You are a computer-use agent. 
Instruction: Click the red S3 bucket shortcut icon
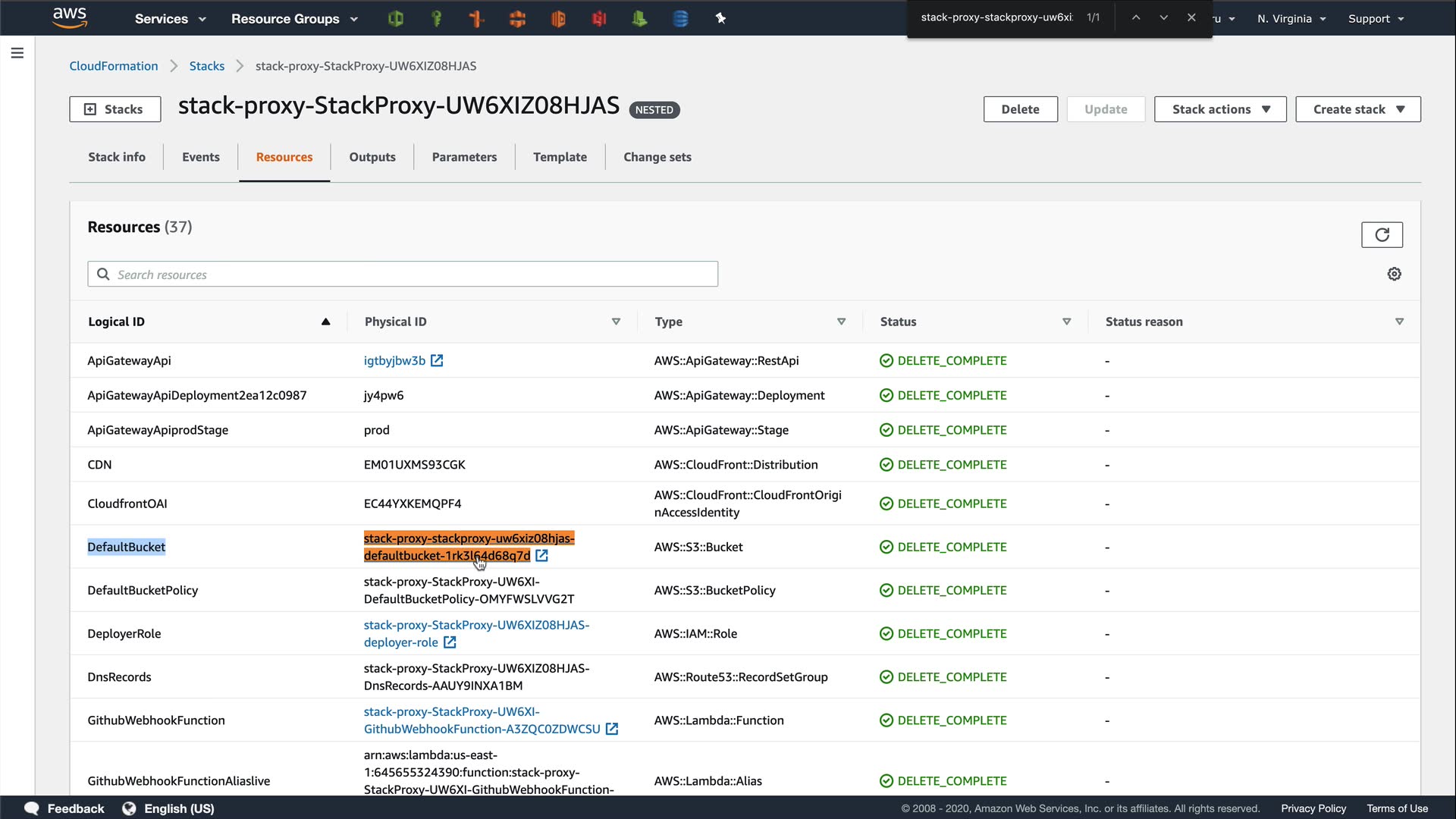[x=599, y=19]
